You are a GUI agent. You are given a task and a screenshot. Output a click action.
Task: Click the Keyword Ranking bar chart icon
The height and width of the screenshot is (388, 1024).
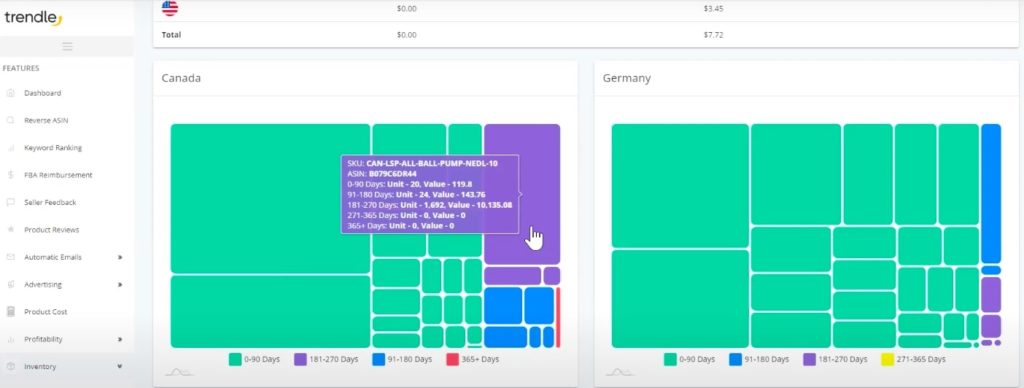point(10,148)
